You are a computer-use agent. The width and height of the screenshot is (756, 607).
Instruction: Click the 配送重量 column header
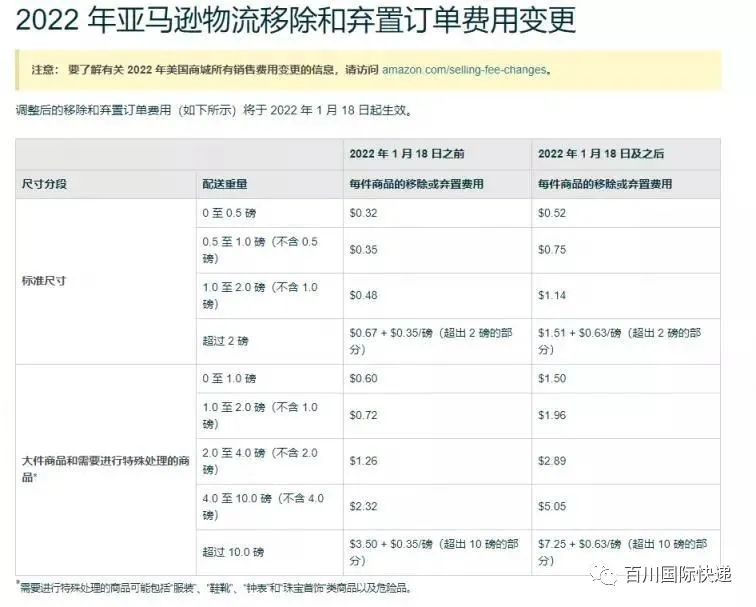click(x=225, y=185)
